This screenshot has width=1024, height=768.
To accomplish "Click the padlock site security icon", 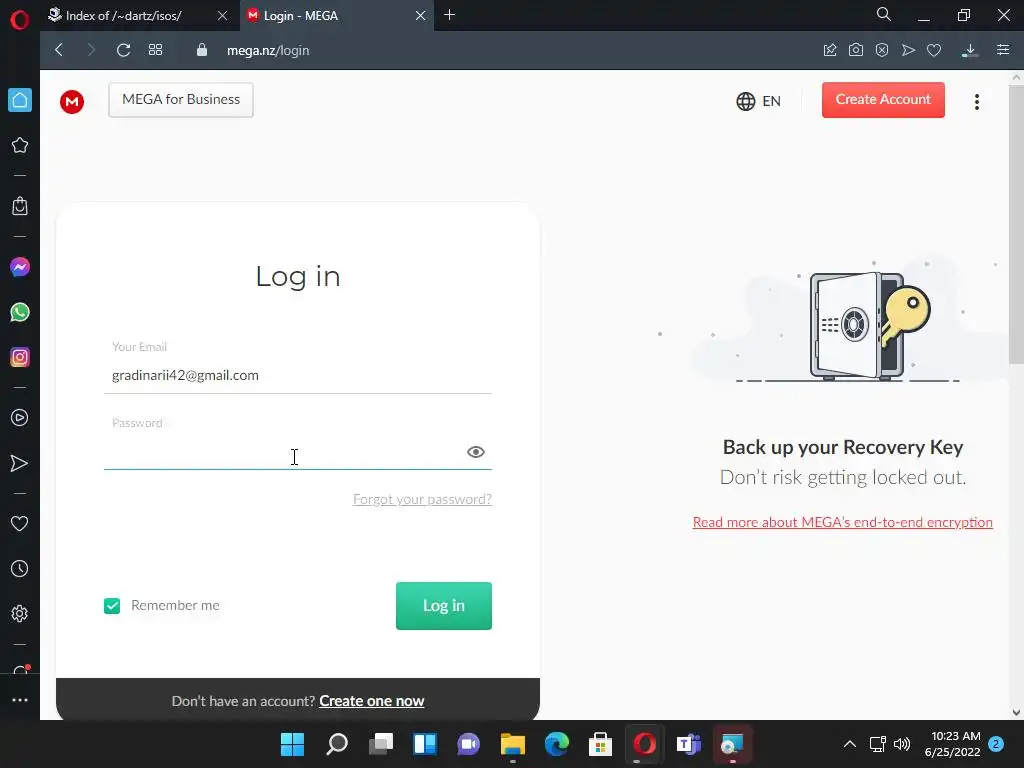I will [202, 50].
